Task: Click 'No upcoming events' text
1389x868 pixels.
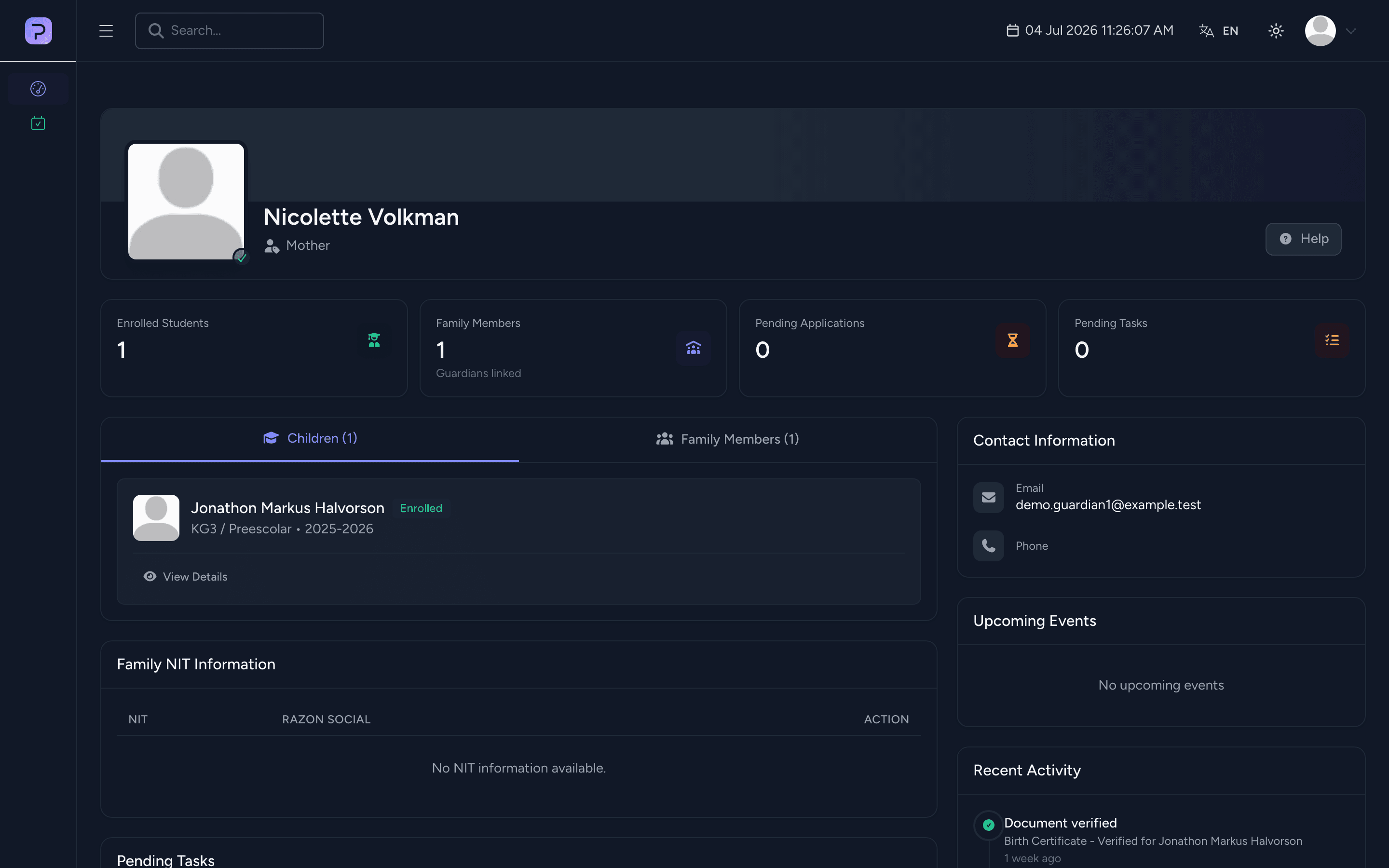Action: pyautogui.click(x=1160, y=685)
